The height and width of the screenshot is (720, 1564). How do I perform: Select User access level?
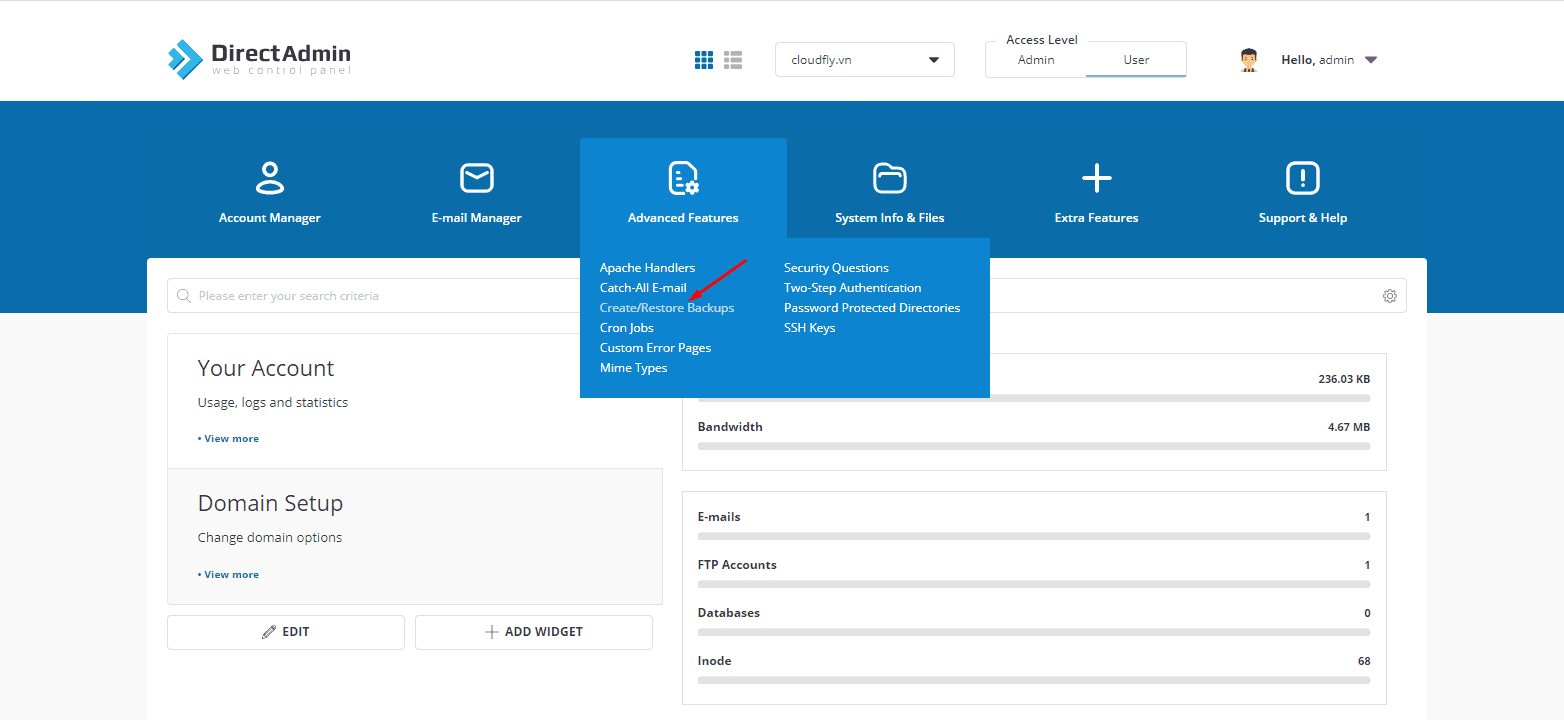coord(1136,60)
